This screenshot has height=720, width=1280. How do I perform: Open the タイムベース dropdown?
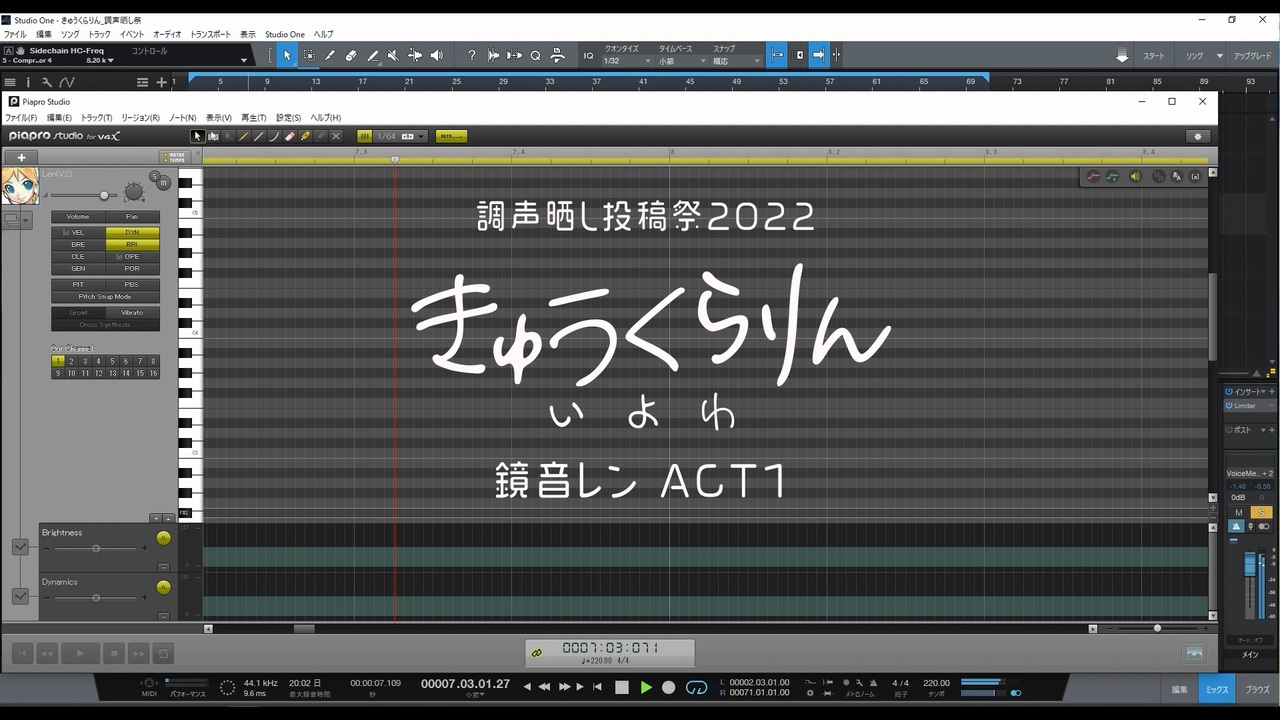point(680,61)
